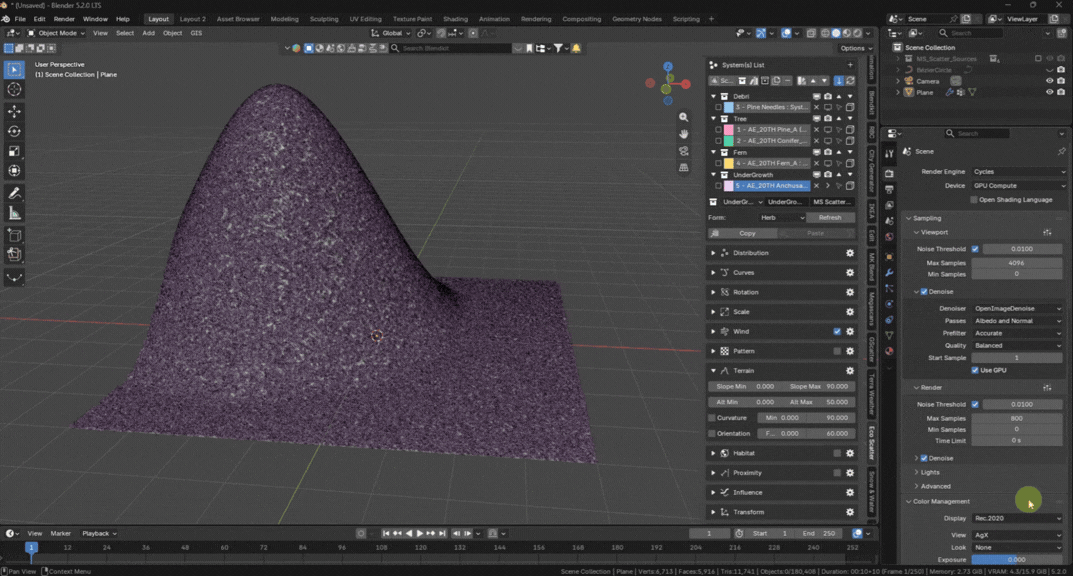Enable the Wind checkbox
This screenshot has height=576, width=1073.
[837, 332]
